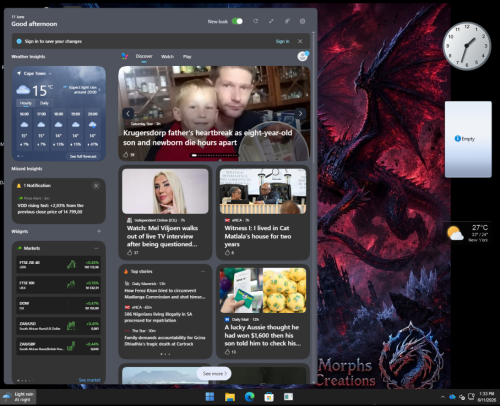The image size is (500, 406).
Task: Open widgets settings gear
Action: (302, 21)
